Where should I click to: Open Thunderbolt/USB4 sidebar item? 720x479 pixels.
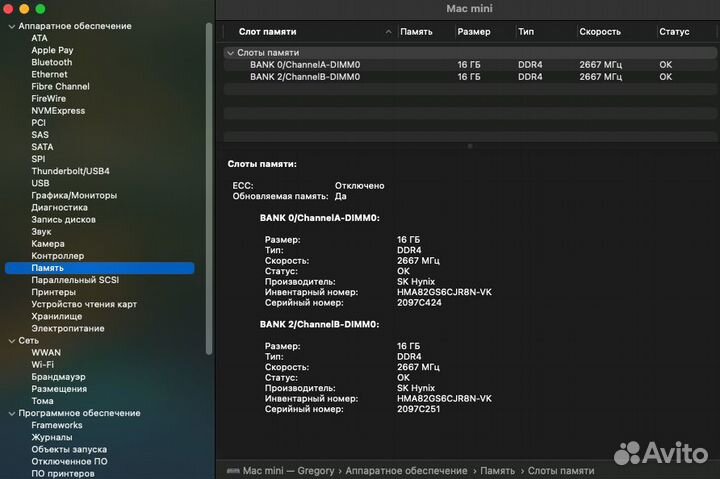pyautogui.click(x=70, y=171)
